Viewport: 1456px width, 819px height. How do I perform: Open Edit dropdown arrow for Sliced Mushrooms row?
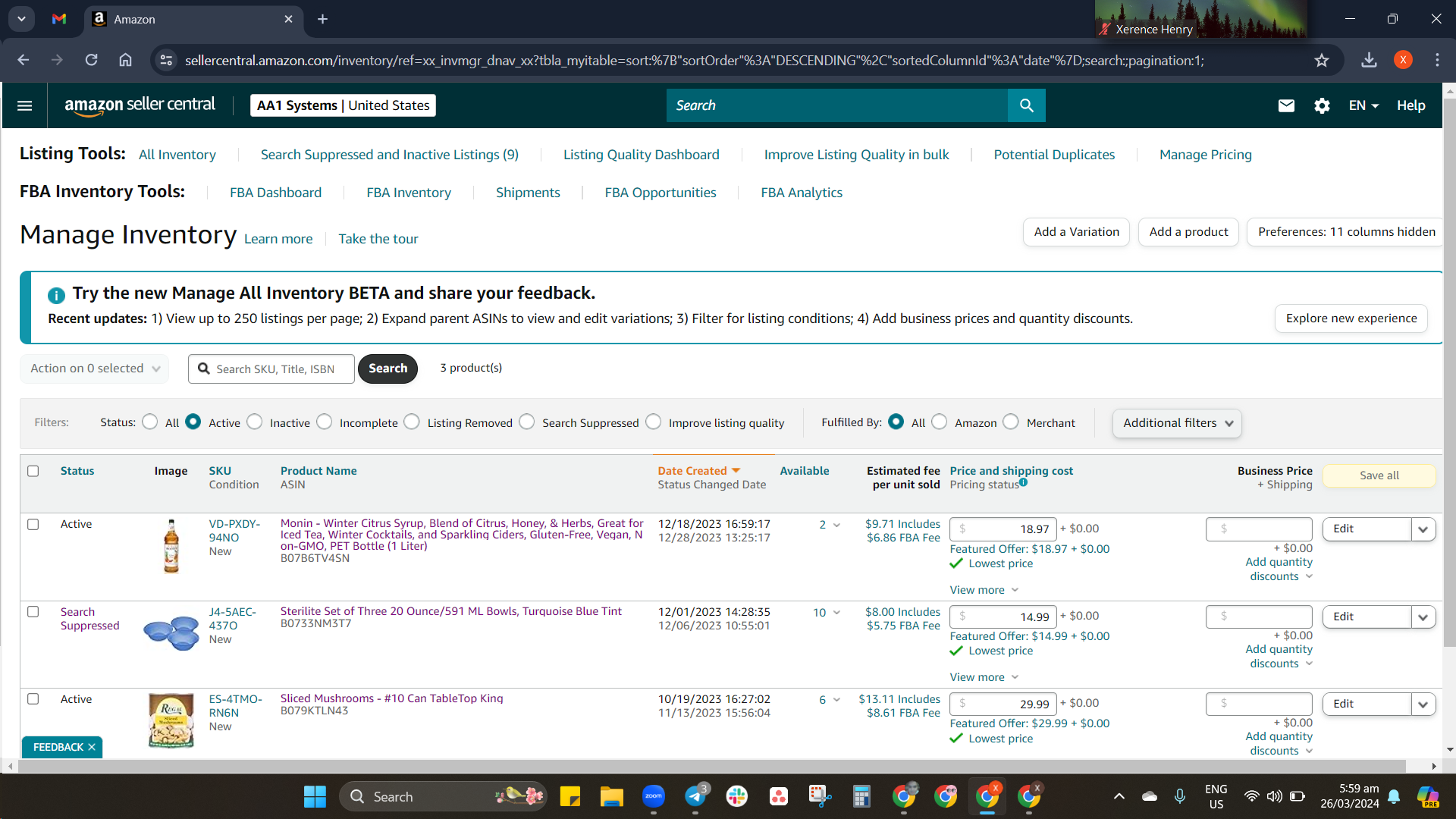[1423, 704]
